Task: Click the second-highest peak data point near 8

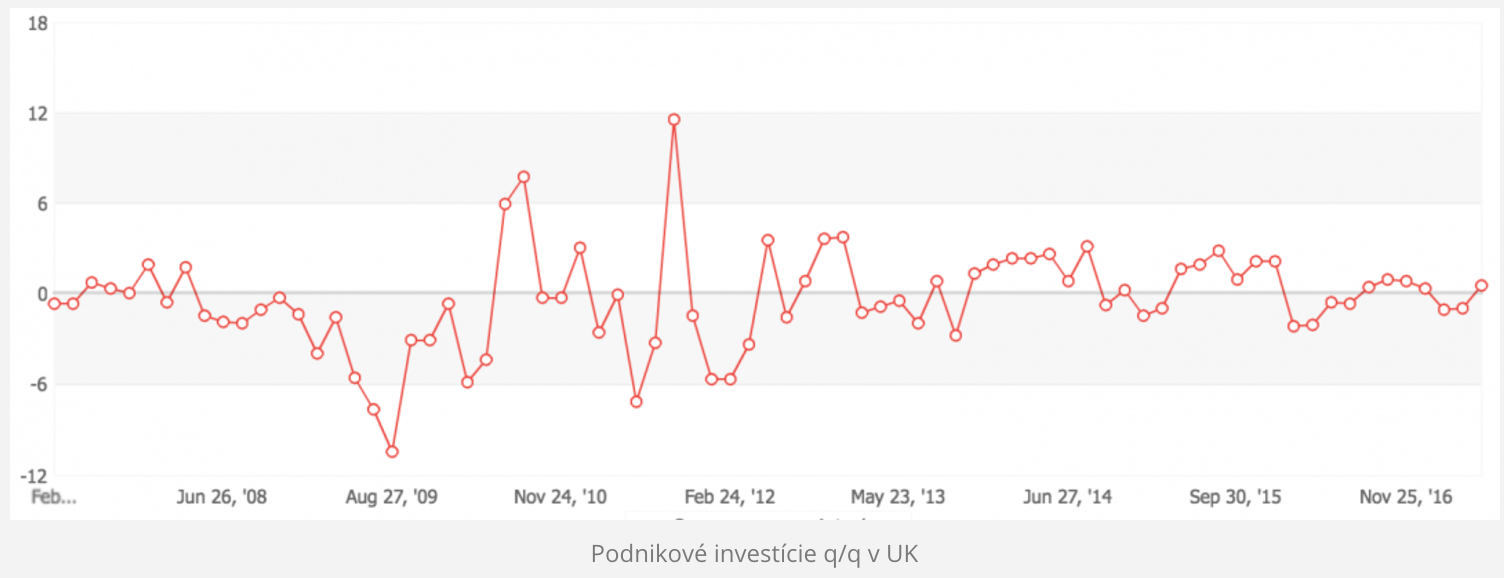Action: [523, 177]
